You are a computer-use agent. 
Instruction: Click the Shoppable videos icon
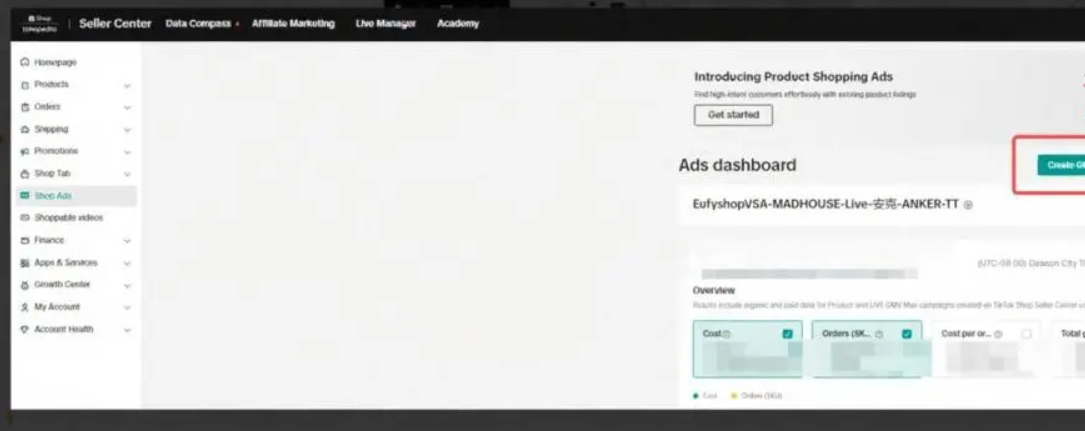(x=25, y=218)
